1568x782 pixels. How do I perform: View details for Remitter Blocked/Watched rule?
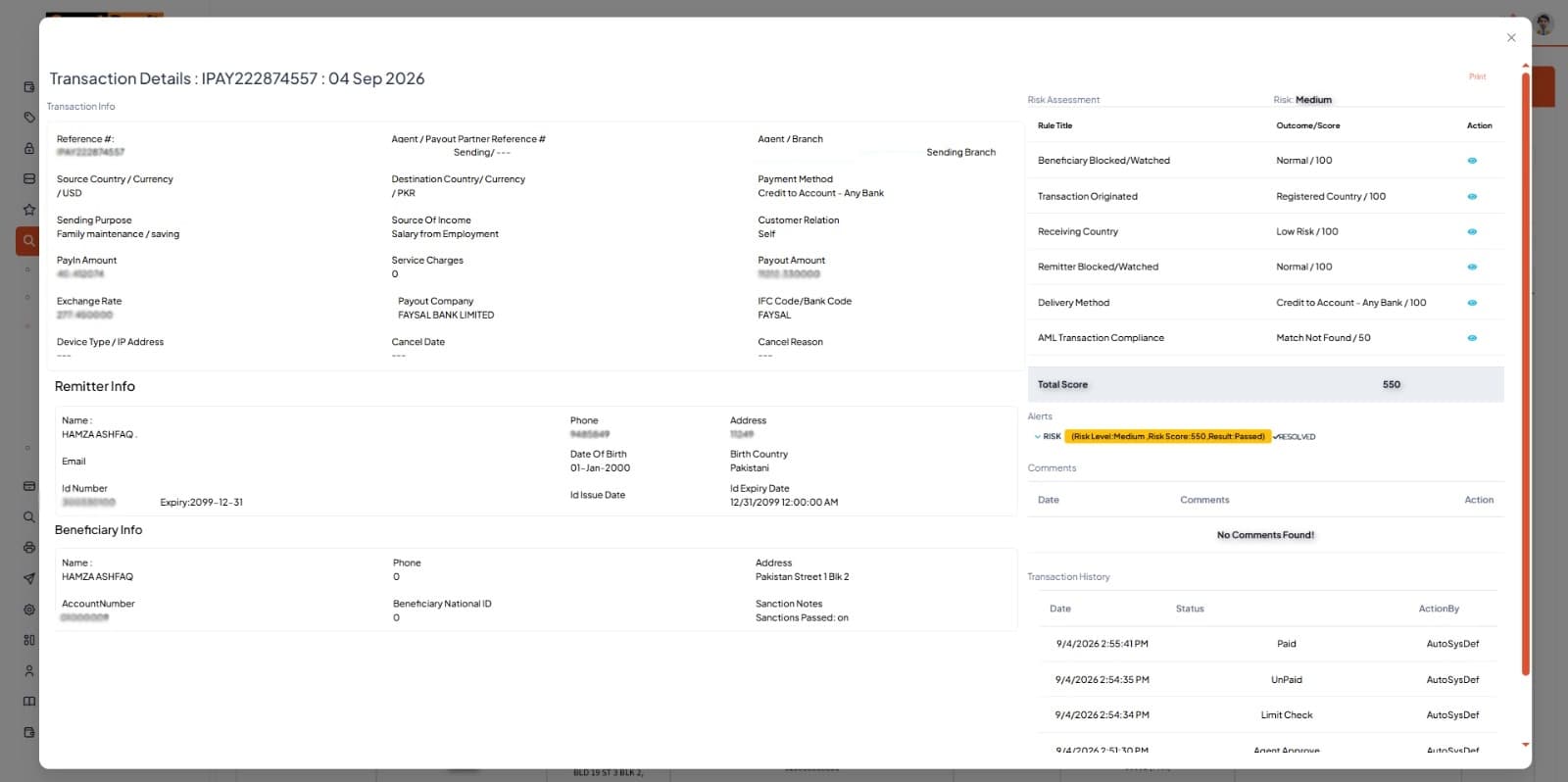[1472, 267]
